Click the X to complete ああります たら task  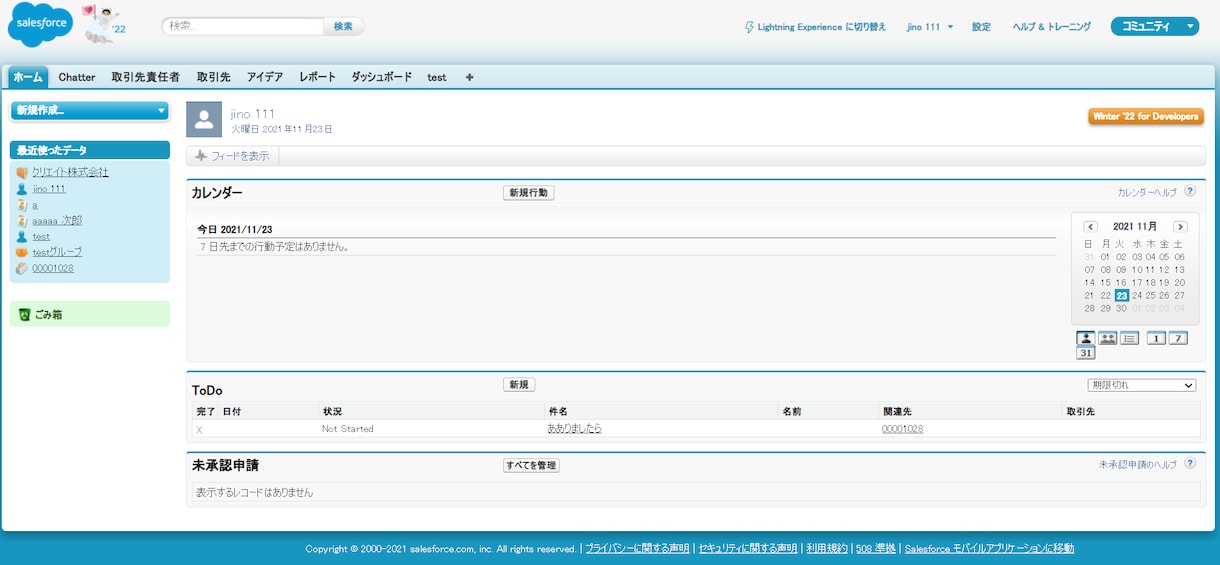[199, 429]
